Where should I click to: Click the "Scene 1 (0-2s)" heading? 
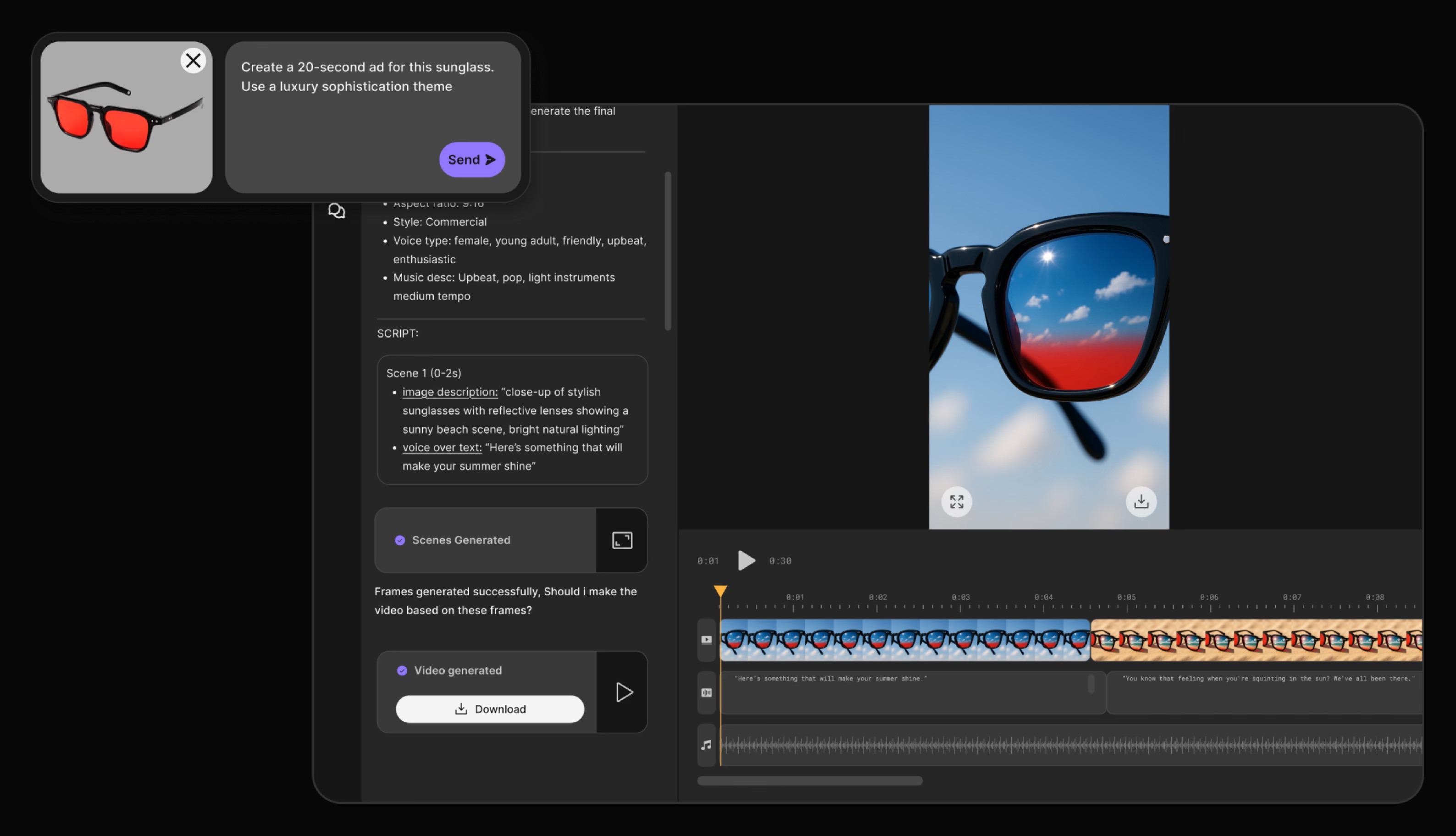click(x=423, y=373)
